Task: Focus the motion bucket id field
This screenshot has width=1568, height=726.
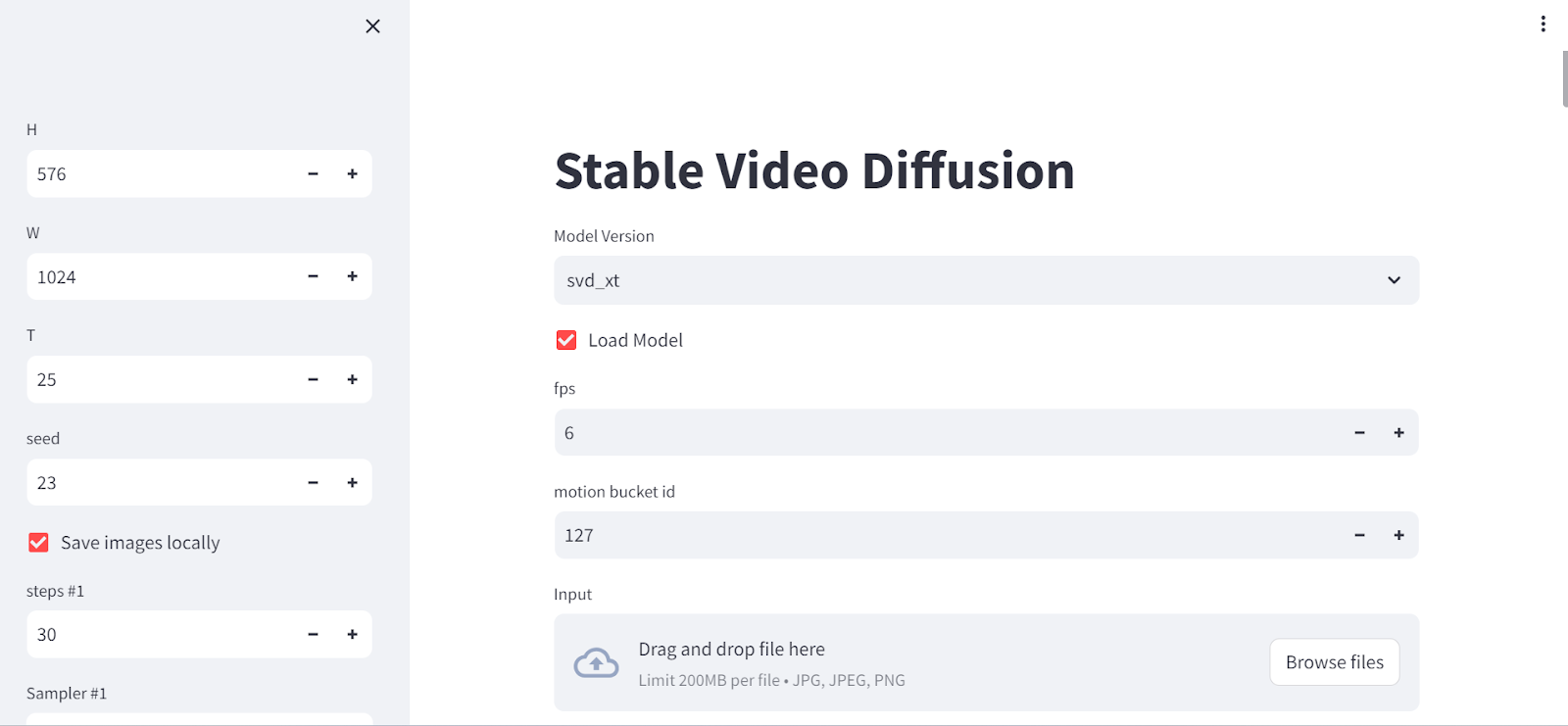Action: 948,535
